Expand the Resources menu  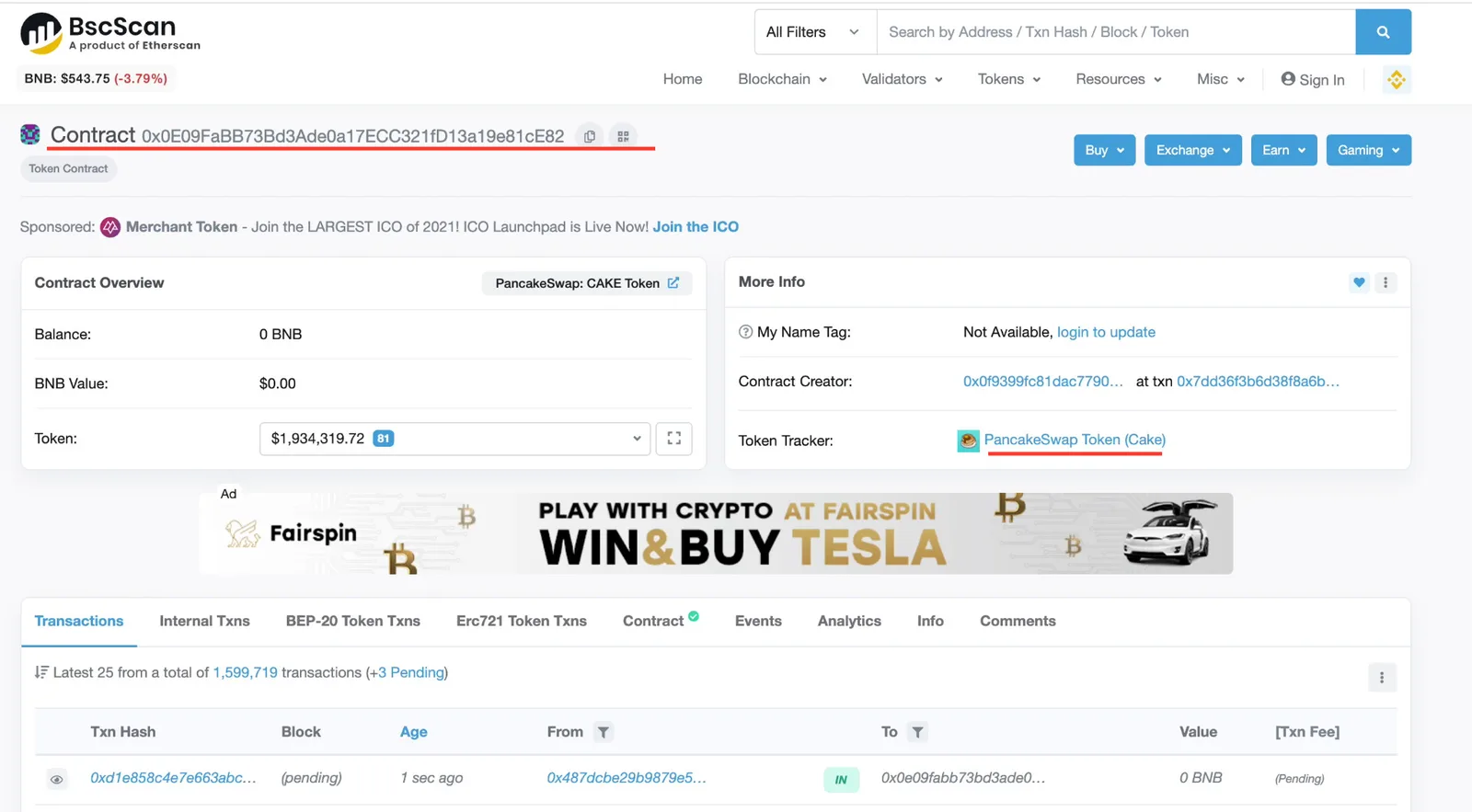tap(1119, 79)
